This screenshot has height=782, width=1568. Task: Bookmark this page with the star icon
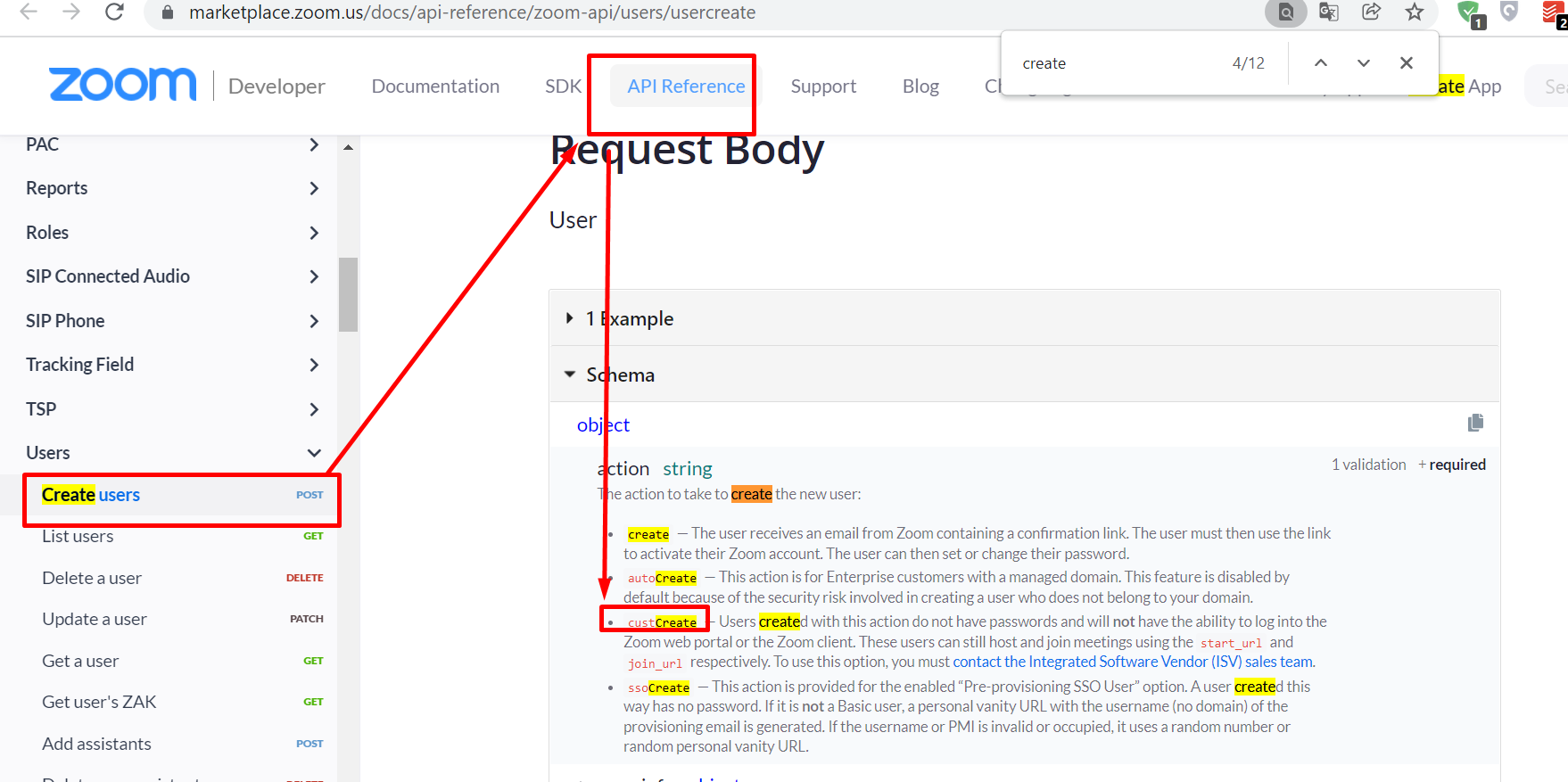[x=1415, y=12]
